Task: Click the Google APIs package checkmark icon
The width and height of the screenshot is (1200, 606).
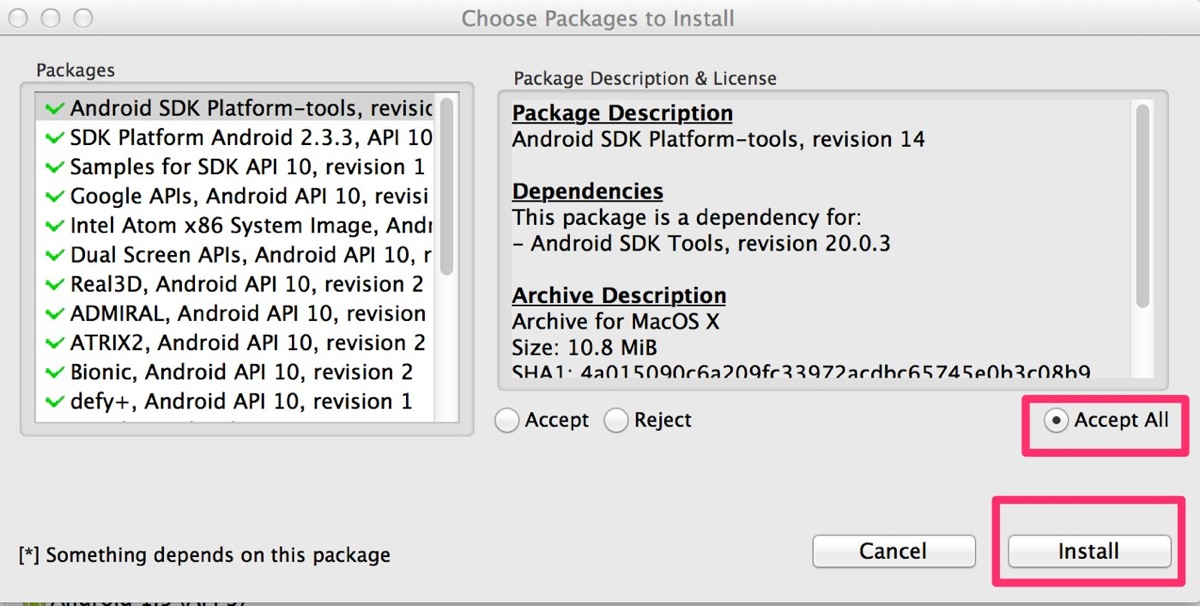Action: click(x=55, y=196)
